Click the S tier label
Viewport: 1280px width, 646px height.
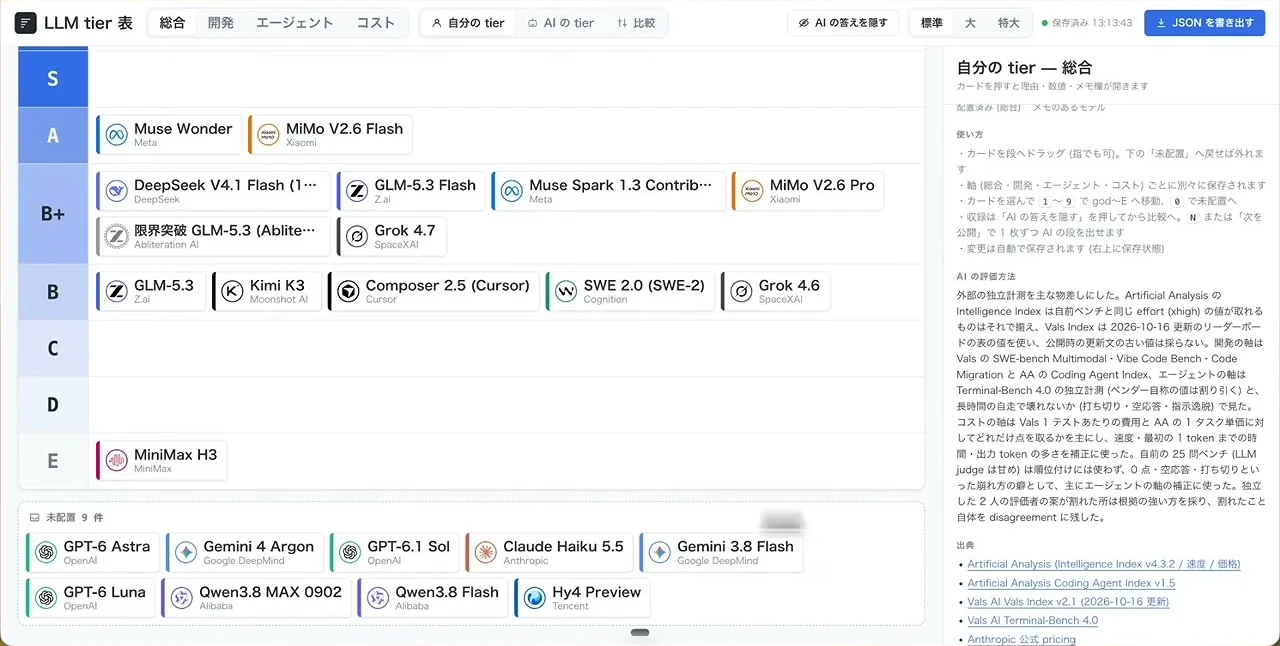(53, 78)
